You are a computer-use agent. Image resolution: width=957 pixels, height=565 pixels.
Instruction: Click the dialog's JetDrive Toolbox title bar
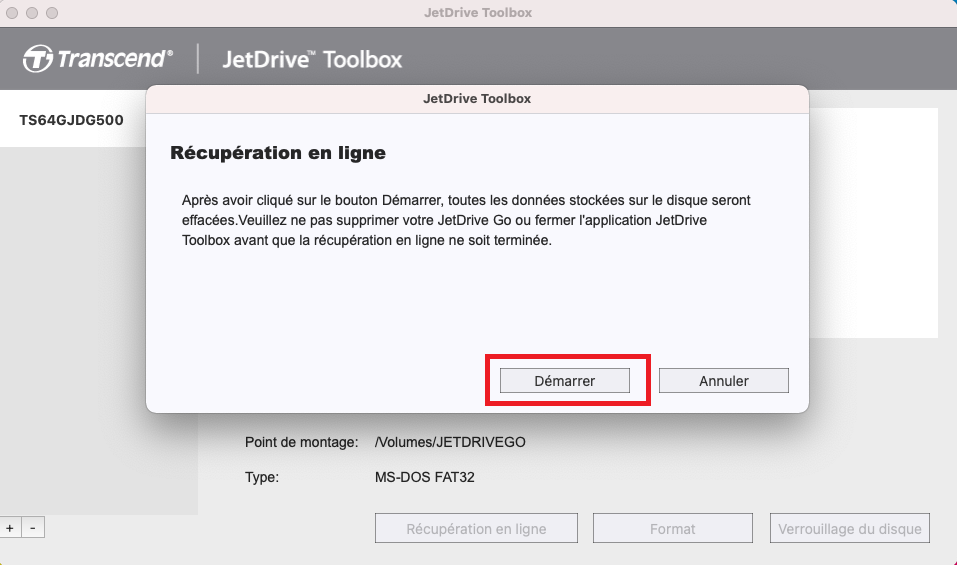tap(477, 99)
